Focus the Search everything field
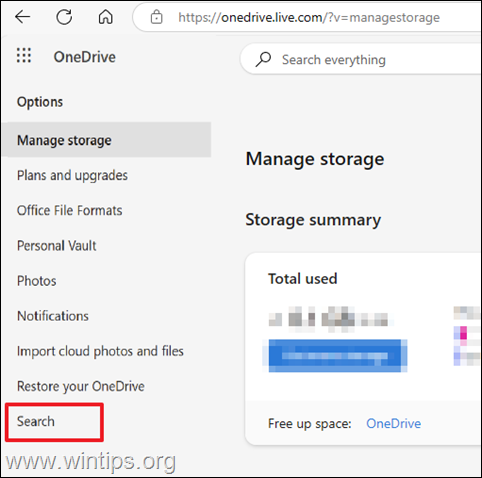The width and height of the screenshot is (482, 478). (361, 60)
